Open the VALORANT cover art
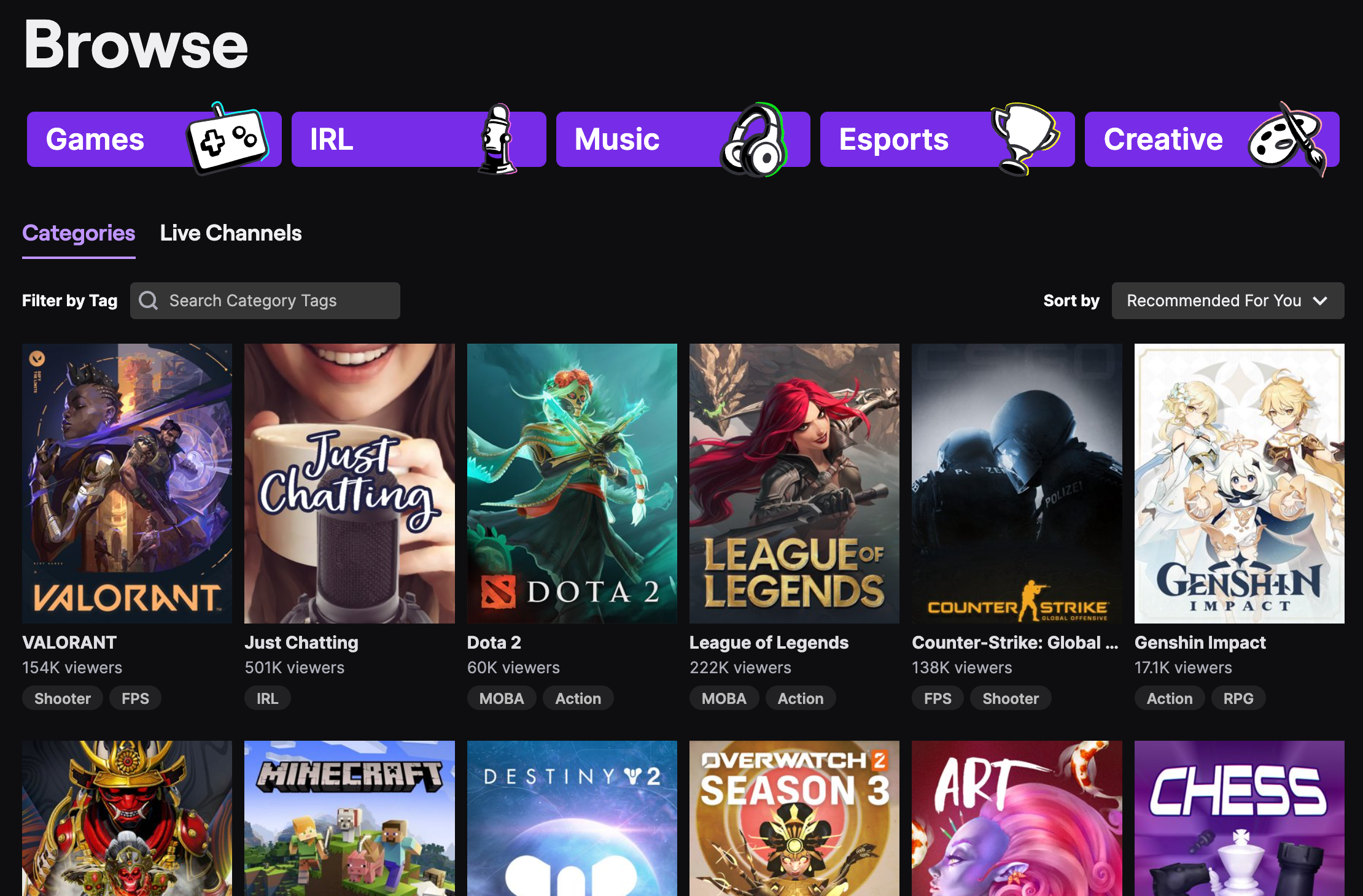The image size is (1363, 896). click(x=127, y=484)
